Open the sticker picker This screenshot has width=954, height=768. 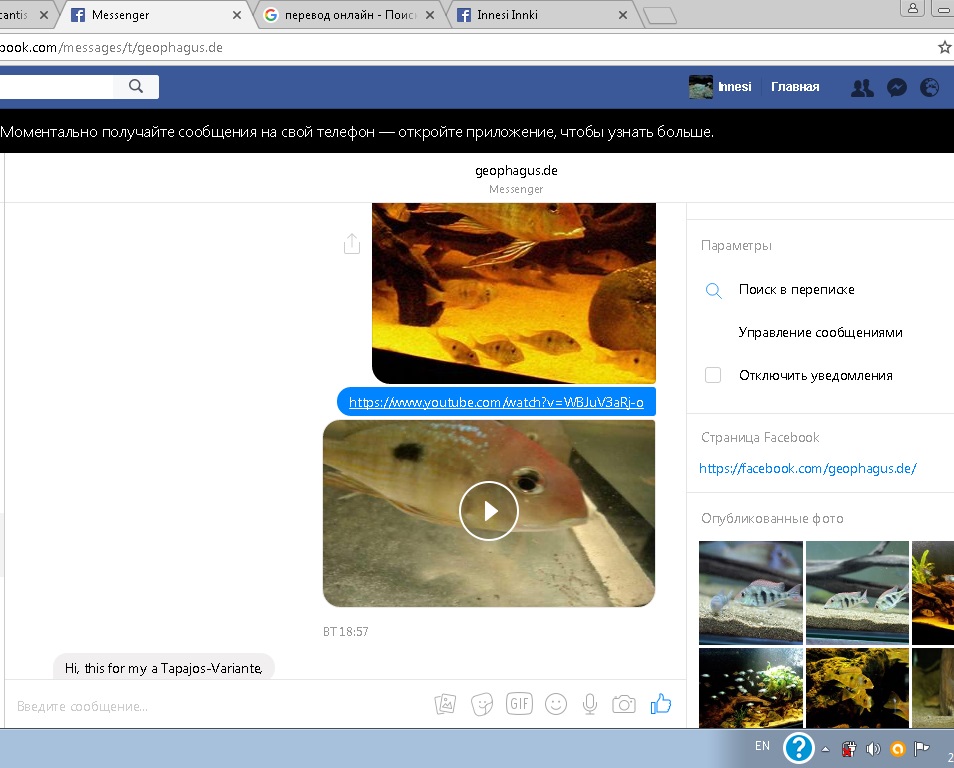pos(482,704)
